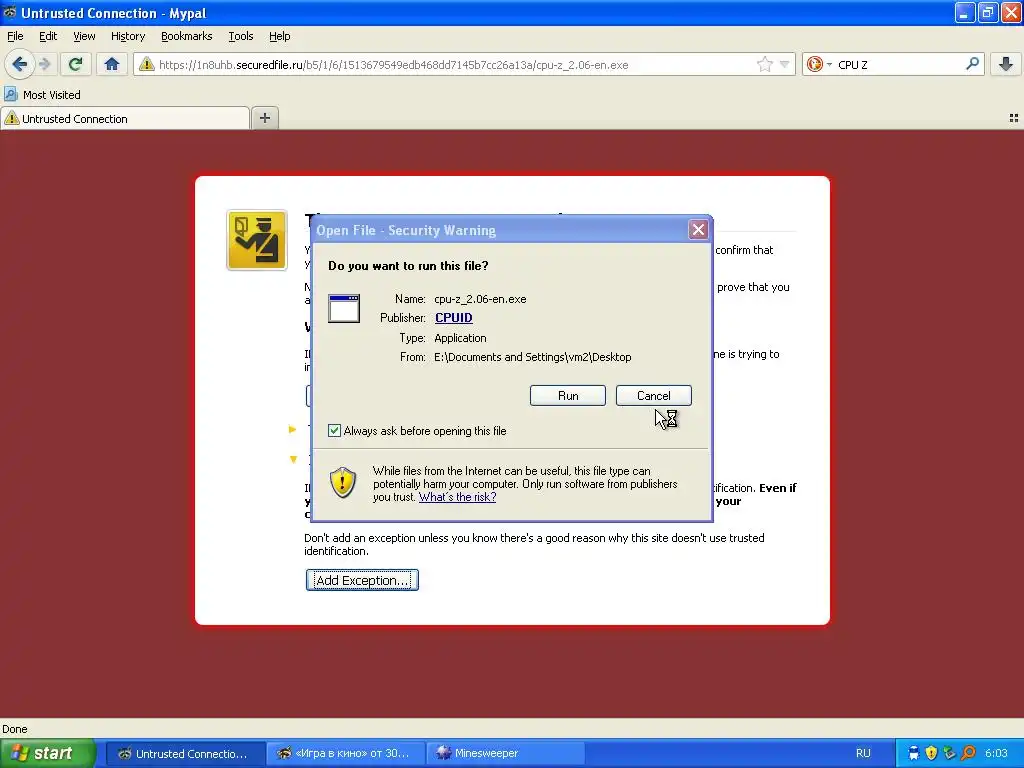Click the search magnifier icon

click(972, 64)
